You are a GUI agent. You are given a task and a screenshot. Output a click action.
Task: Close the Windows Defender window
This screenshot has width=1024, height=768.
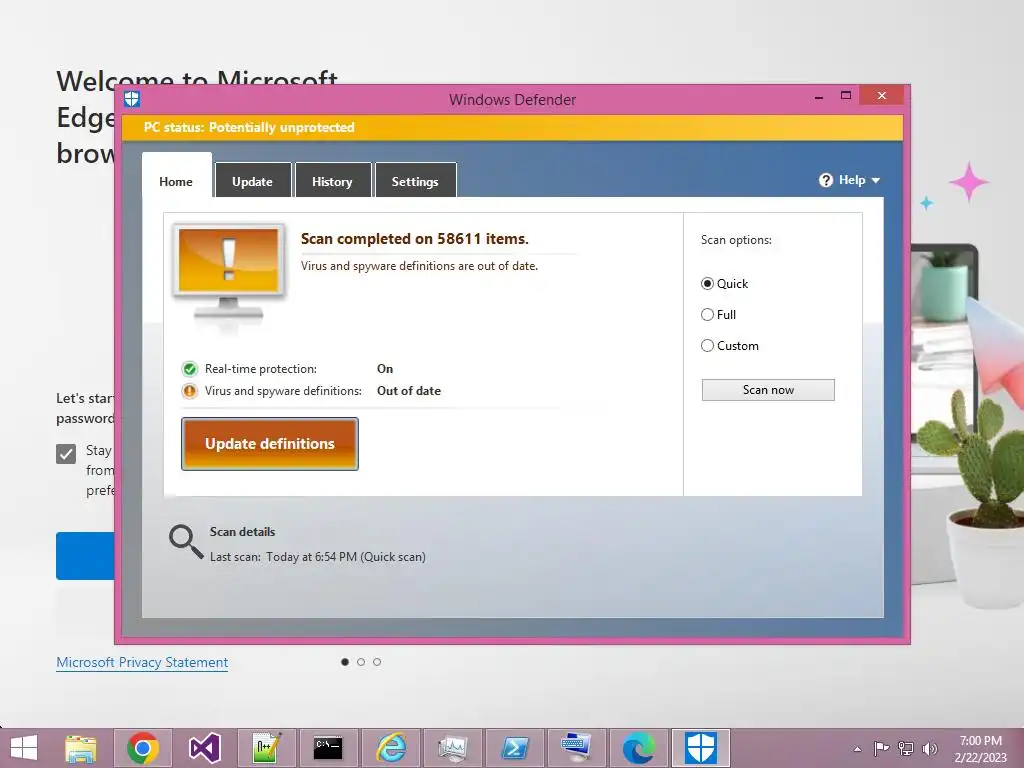tap(882, 96)
